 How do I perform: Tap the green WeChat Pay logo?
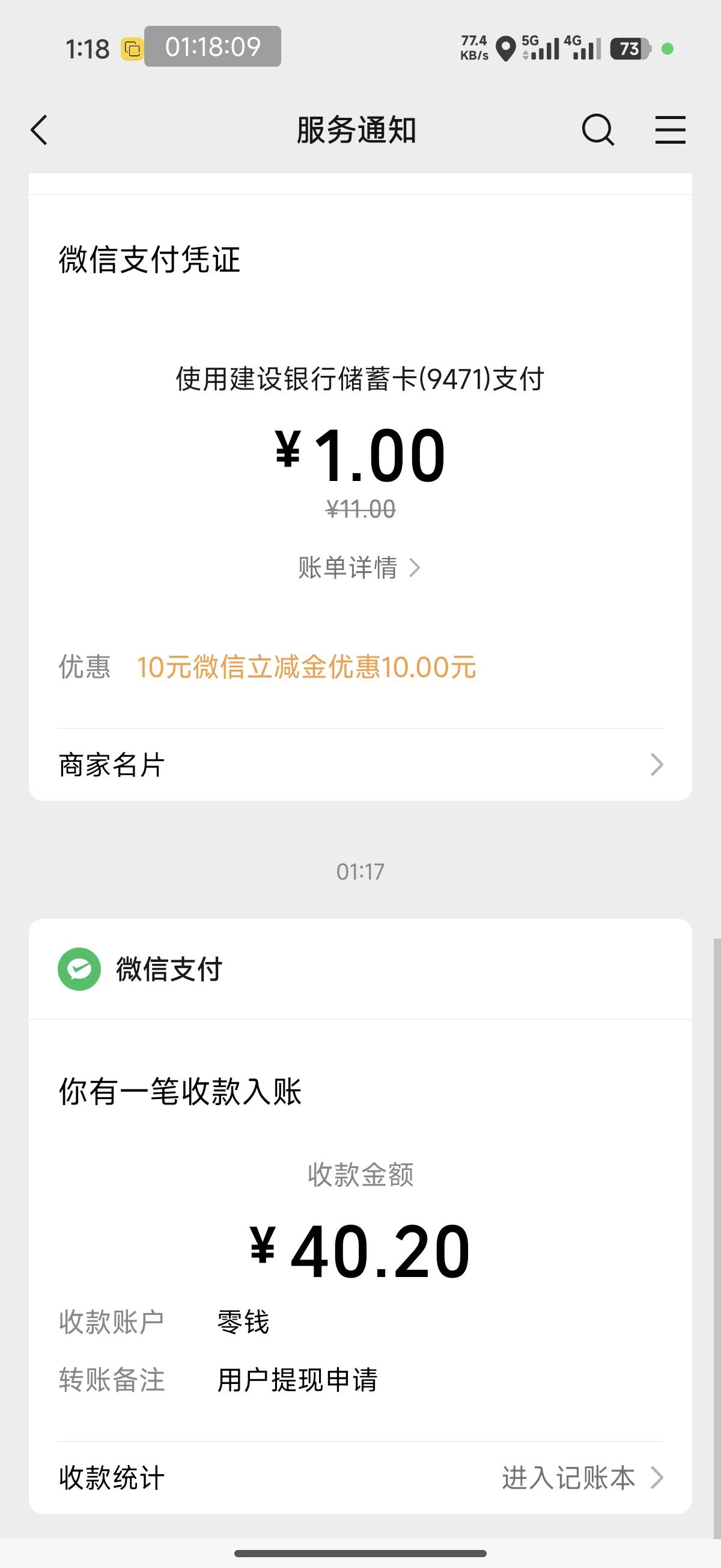pos(79,969)
